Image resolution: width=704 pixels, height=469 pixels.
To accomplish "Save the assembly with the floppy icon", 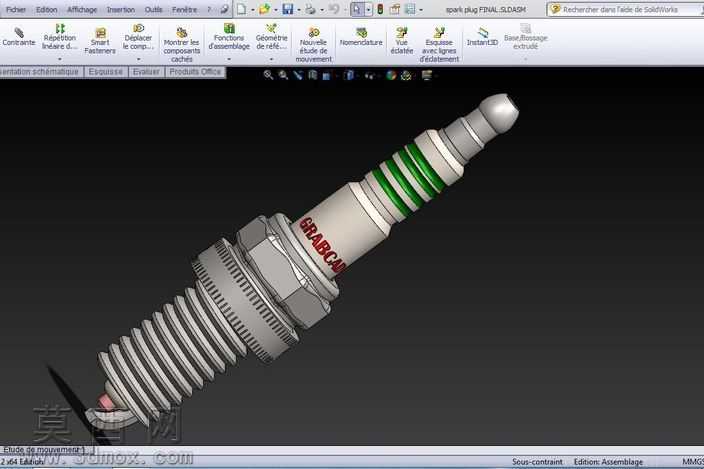I will coord(288,9).
